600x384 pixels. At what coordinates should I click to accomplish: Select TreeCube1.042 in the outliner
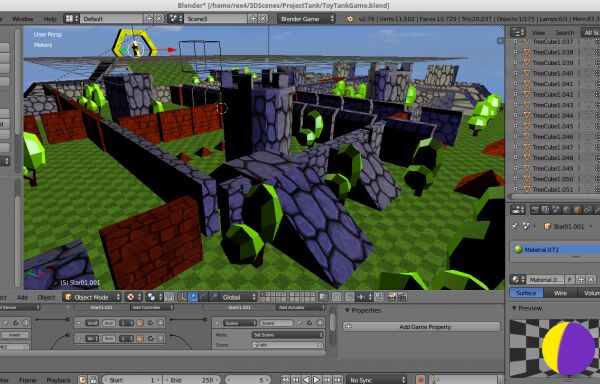click(x=553, y=94)
